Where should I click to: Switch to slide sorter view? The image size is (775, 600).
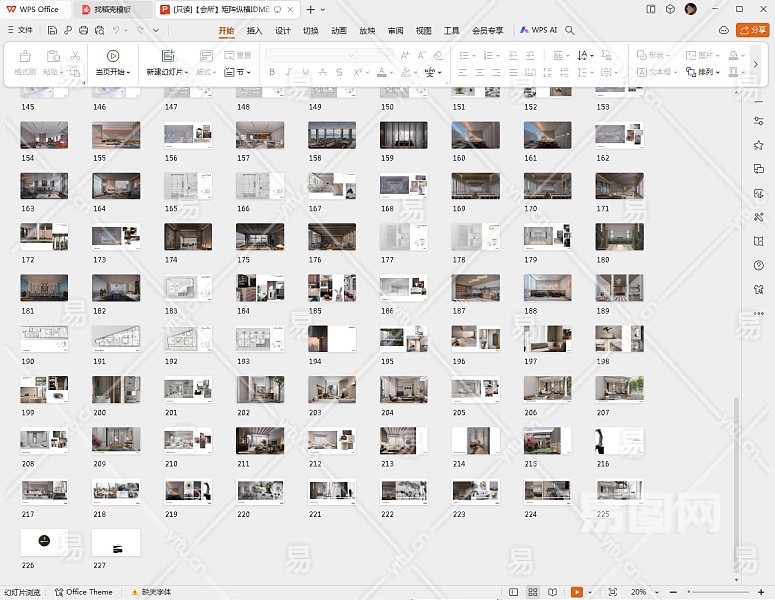[533, 592]
